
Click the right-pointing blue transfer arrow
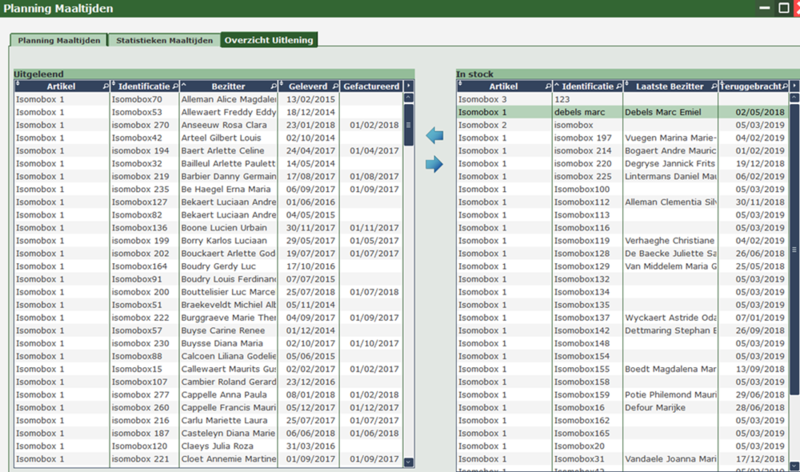pyautogui.click(x=434, y=164)
